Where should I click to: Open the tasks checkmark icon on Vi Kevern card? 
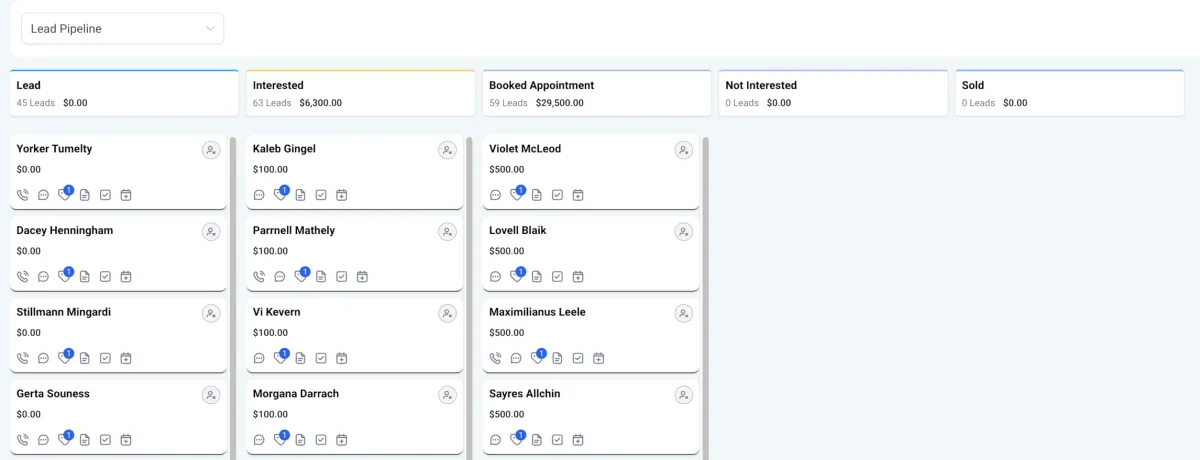pyautogui.click(x=321, y=358)
